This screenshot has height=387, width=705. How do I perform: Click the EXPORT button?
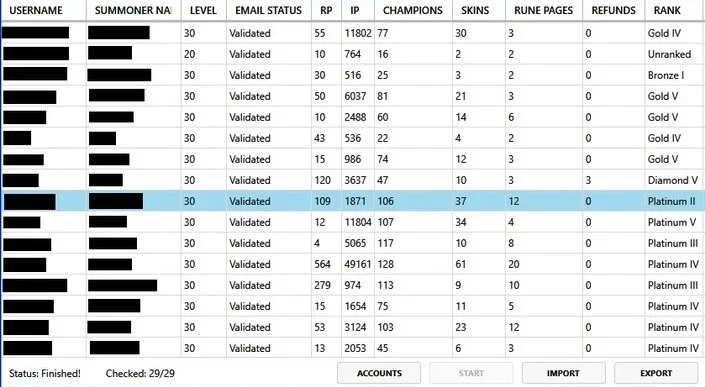(x=656, y=373)
